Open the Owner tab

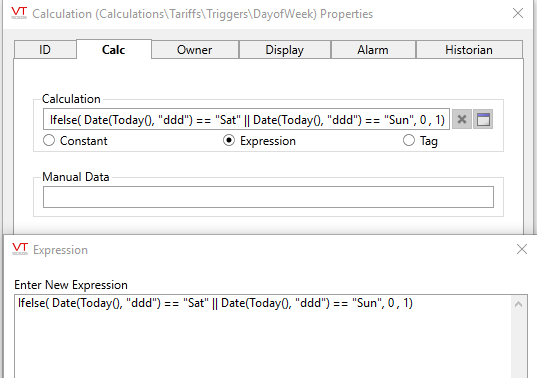tap(195, 50)
